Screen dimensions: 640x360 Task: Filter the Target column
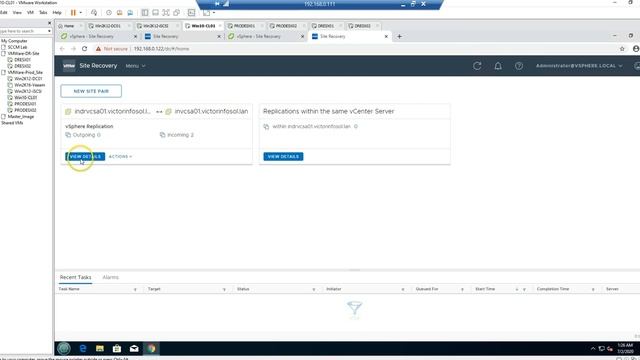coord(224,289)
